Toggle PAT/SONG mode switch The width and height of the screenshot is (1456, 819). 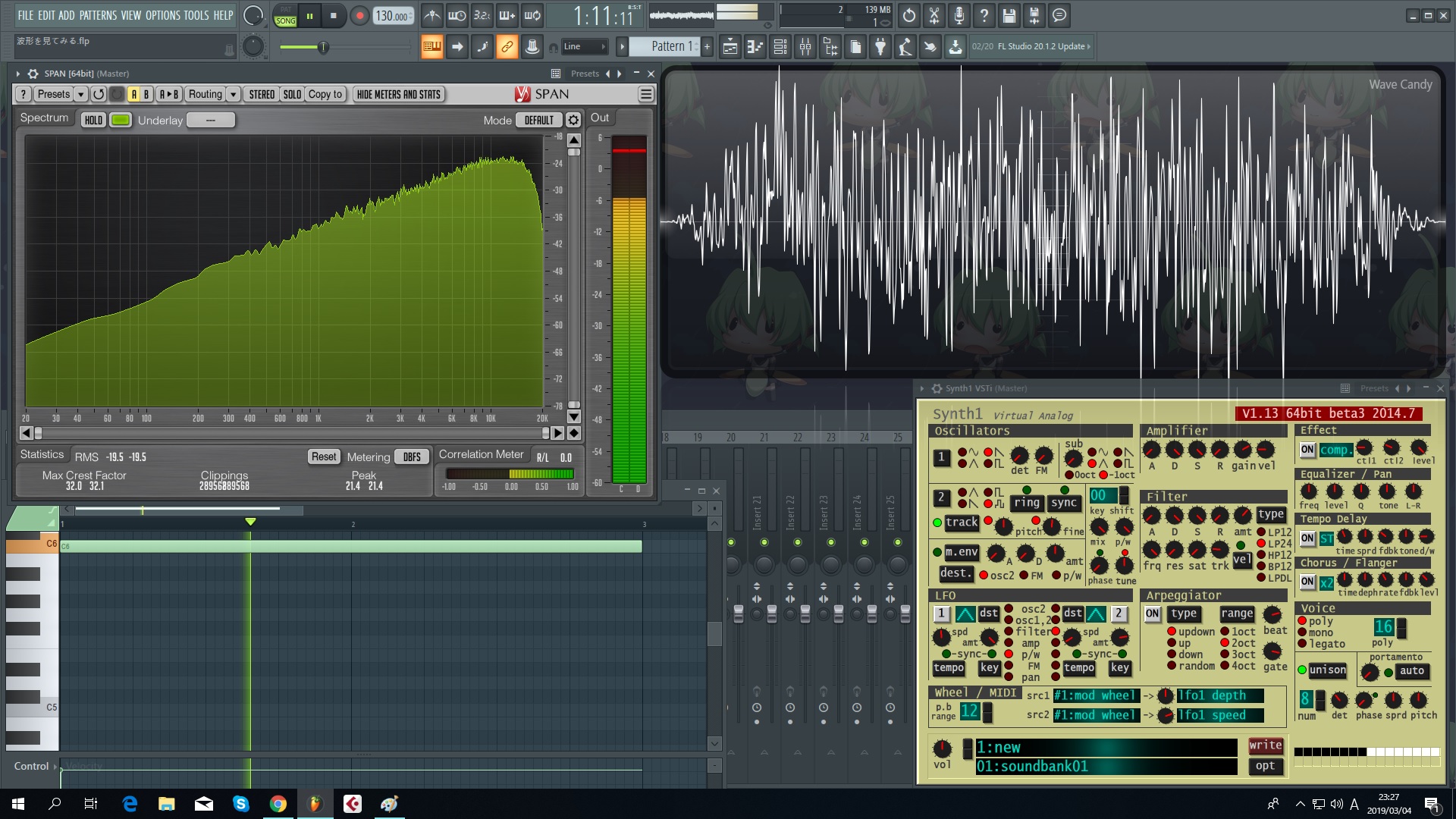pyautogui.click(x=286, y=16)
